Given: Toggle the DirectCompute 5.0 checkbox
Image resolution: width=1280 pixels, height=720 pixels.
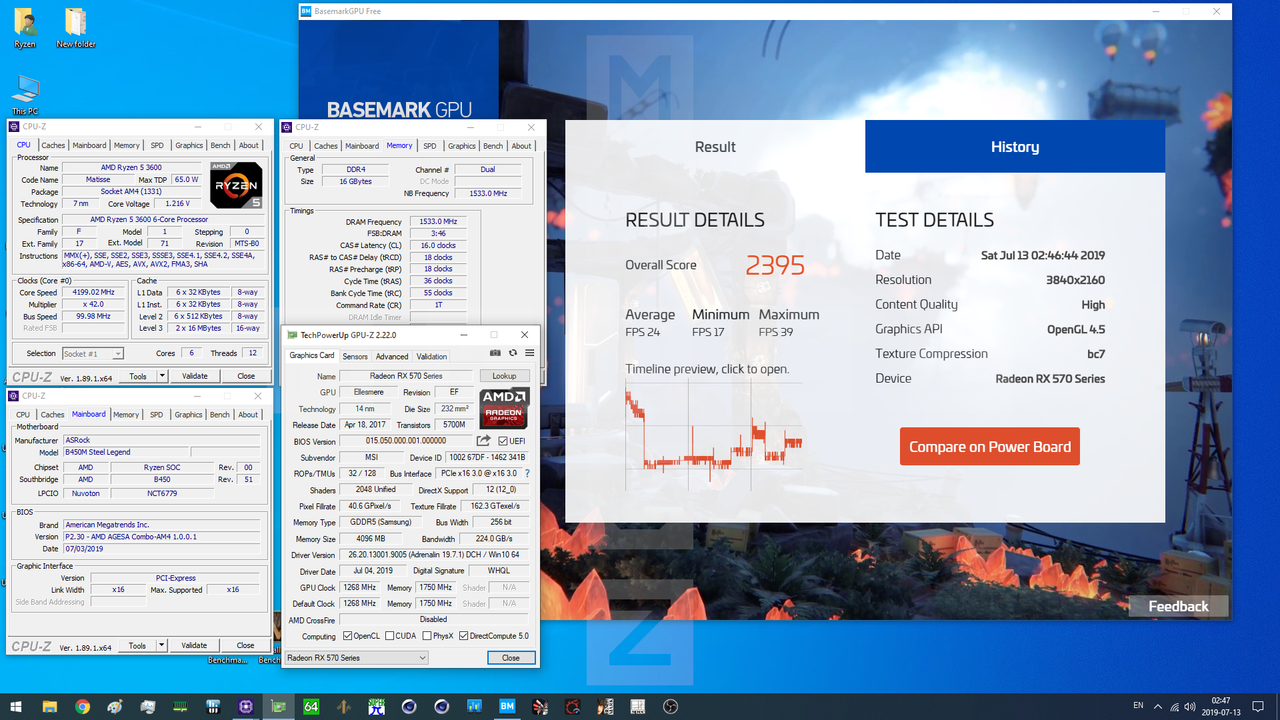Looking at the screenshot, I should 464,636.
